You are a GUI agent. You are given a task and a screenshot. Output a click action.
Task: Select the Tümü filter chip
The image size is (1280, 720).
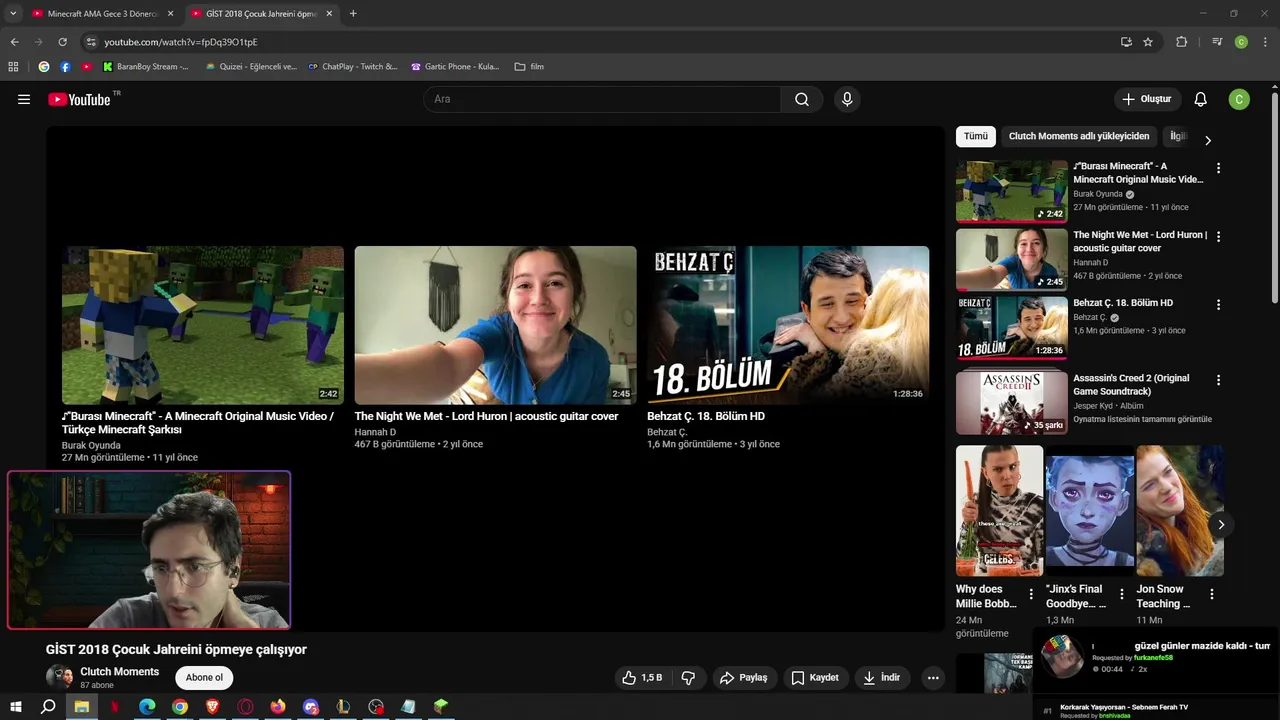(976, 136)
